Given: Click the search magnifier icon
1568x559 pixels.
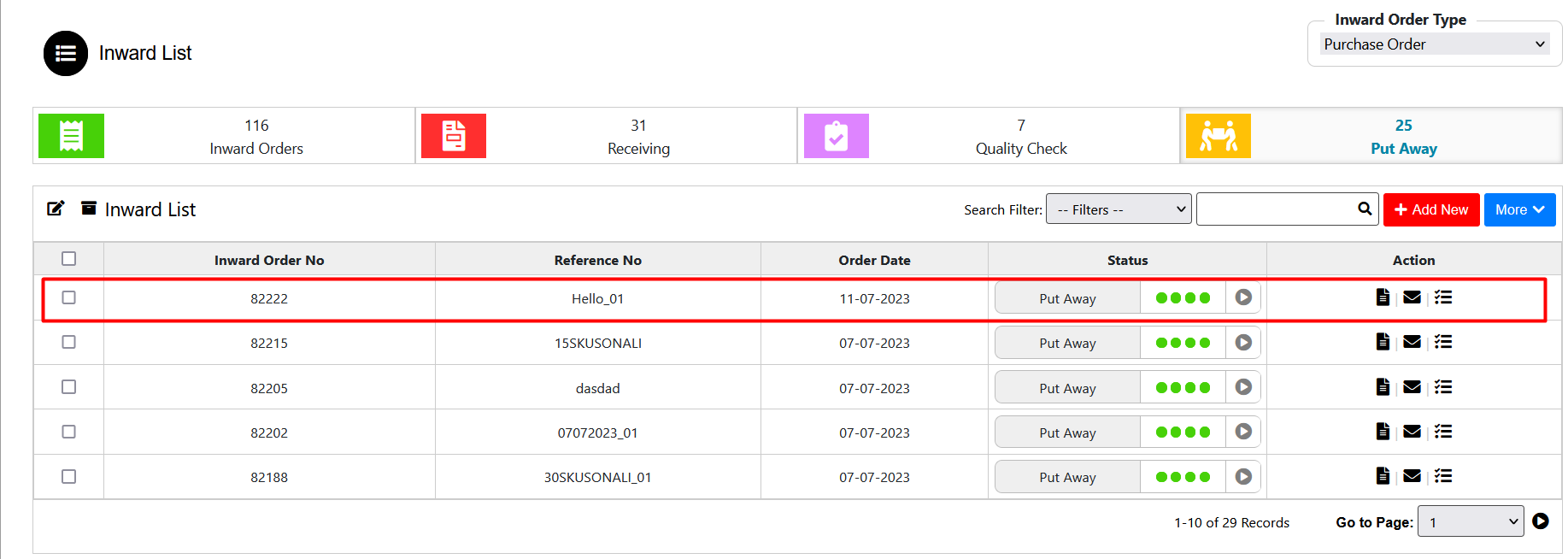Looking at the screenshot, I should (1365, 209).
